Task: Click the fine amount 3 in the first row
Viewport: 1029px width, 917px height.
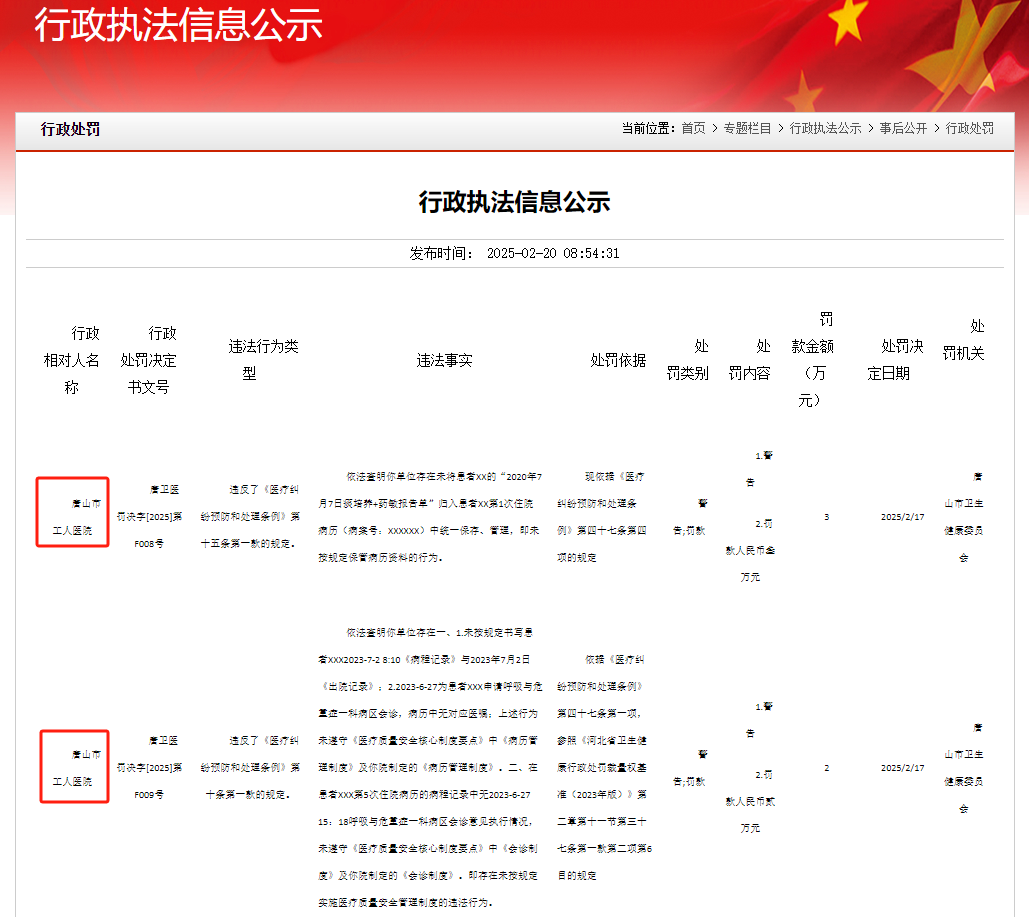Action: pos(826,517)
